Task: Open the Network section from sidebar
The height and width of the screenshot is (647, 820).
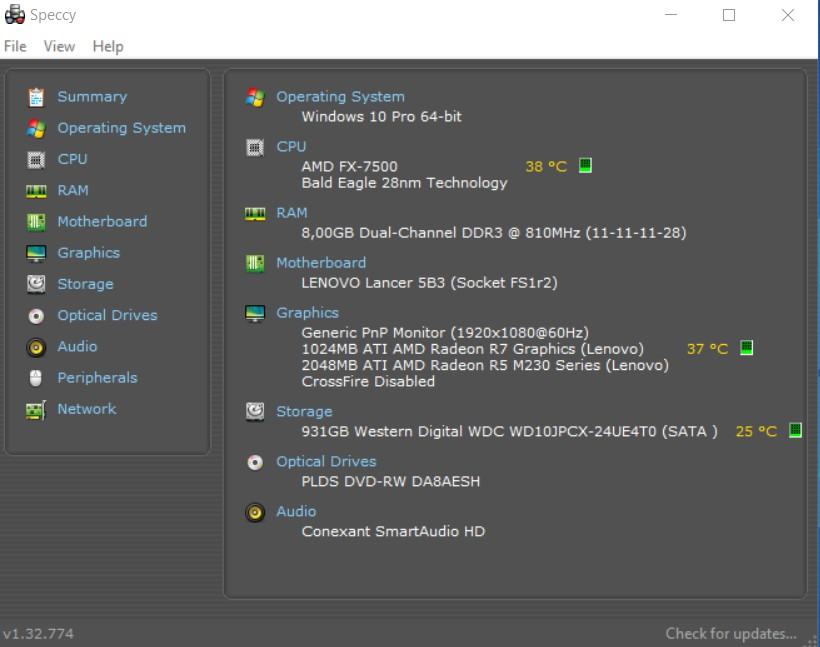Action: [x=87, y=408]
